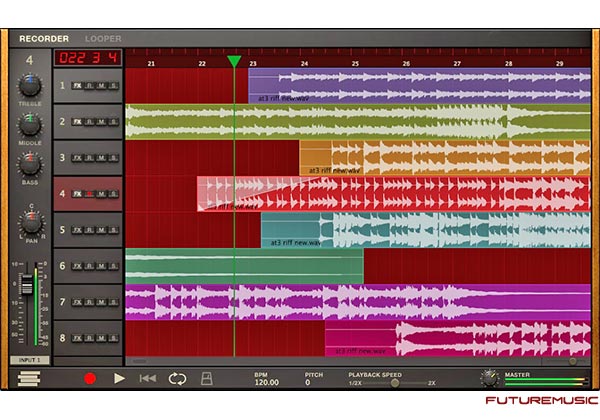Screen dimensions: 600x420
Task: Click bar 28 on the timeline ruler
Action: 508,63
